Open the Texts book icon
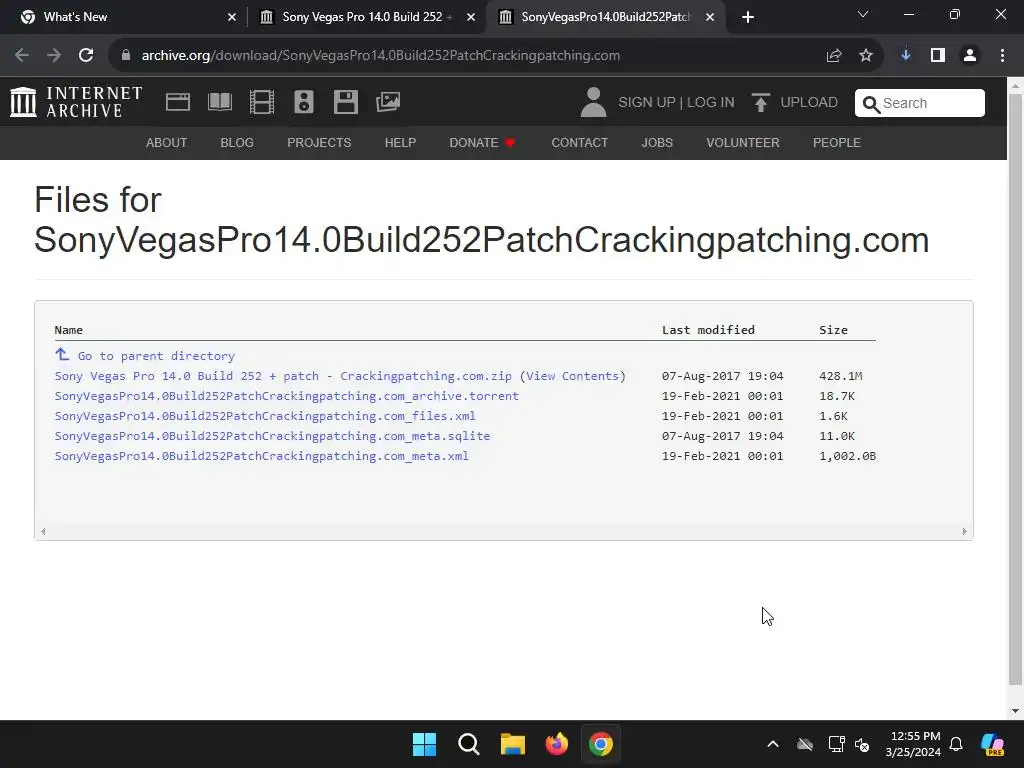 click(219, 102)
